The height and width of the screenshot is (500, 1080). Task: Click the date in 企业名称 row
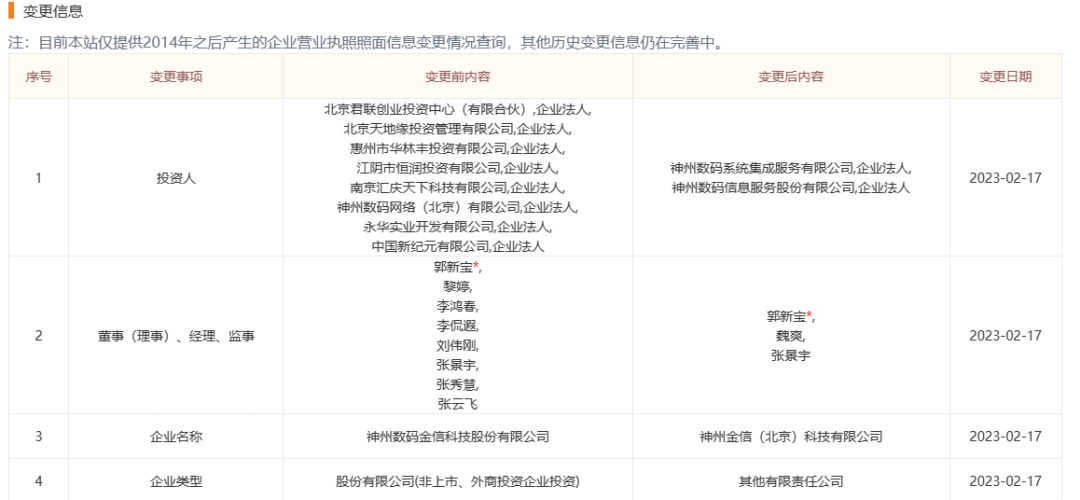pos(1006,437)
